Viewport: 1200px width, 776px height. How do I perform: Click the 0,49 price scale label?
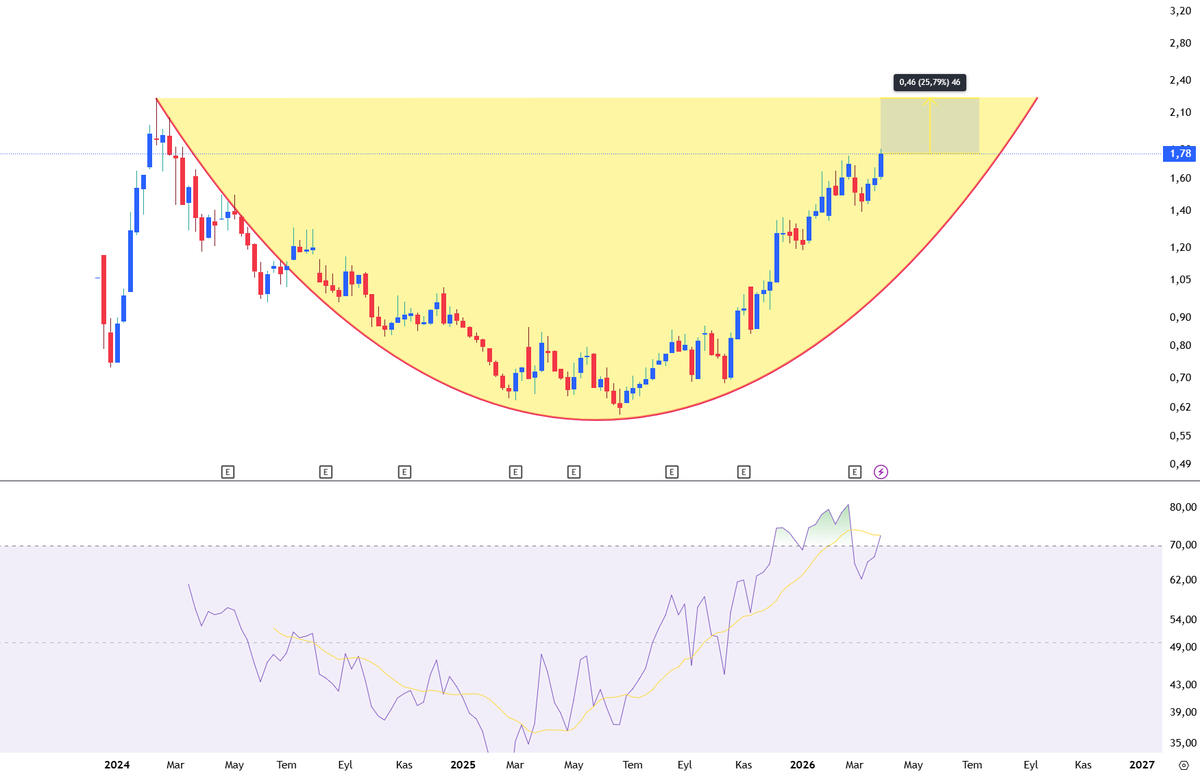[x=1180, y=464]
